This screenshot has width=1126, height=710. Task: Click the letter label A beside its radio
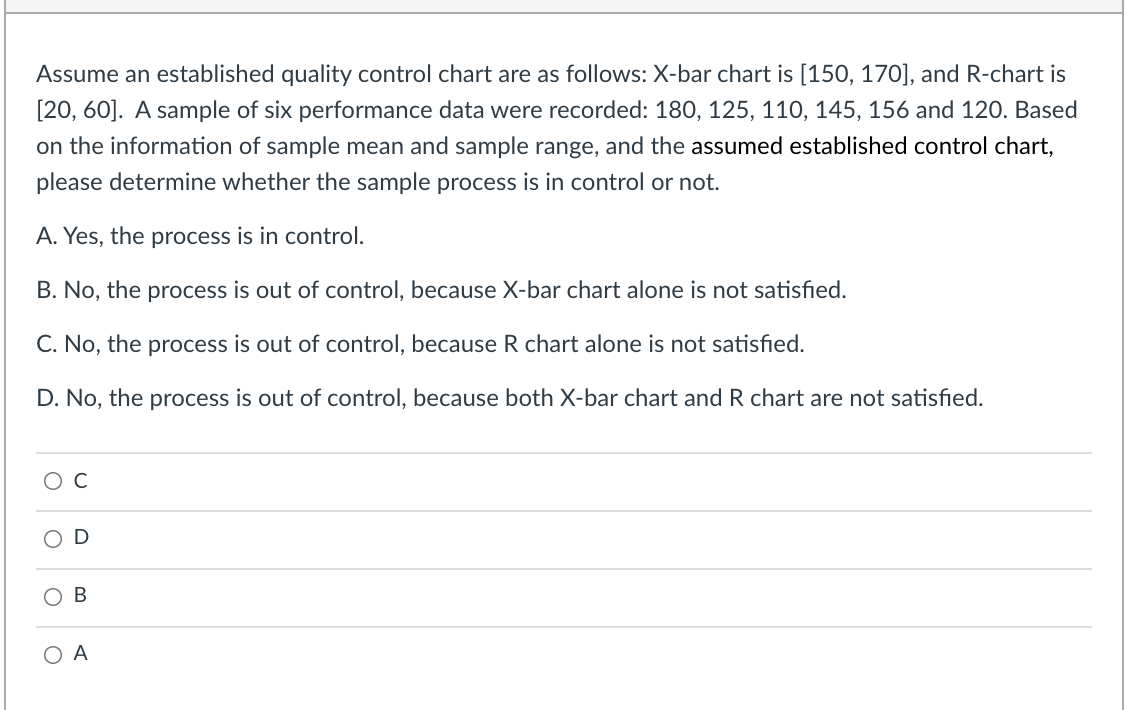point(79,653)
